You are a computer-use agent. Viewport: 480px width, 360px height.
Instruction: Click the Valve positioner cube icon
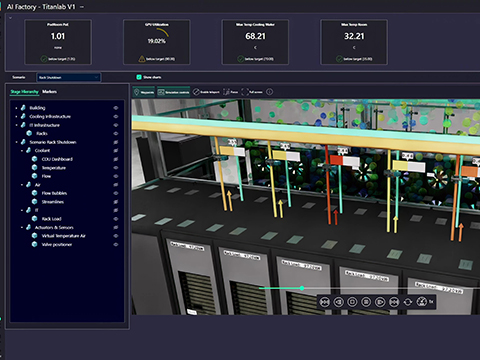point(34,244)
